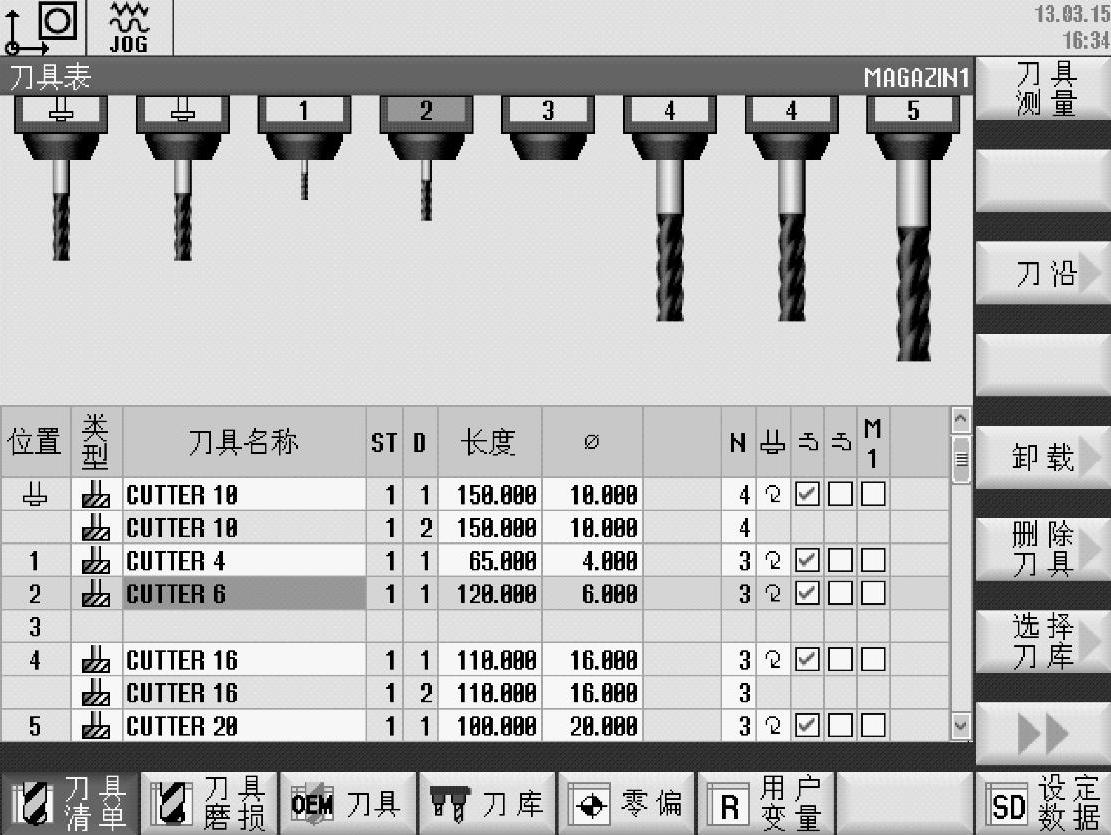Open the 选择刀库 magazine selection softkey

(x=1042, y=641)
